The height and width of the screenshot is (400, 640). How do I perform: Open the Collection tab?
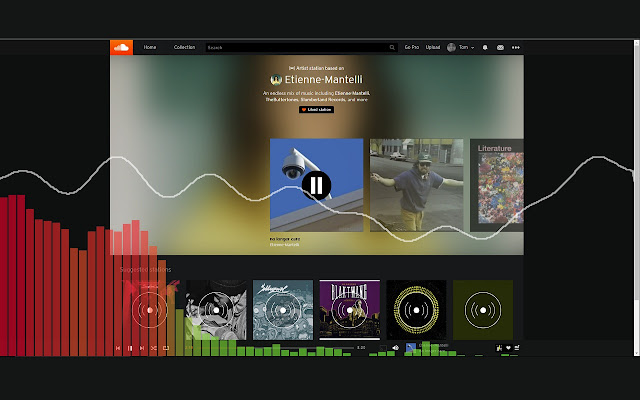pos(184,47)
